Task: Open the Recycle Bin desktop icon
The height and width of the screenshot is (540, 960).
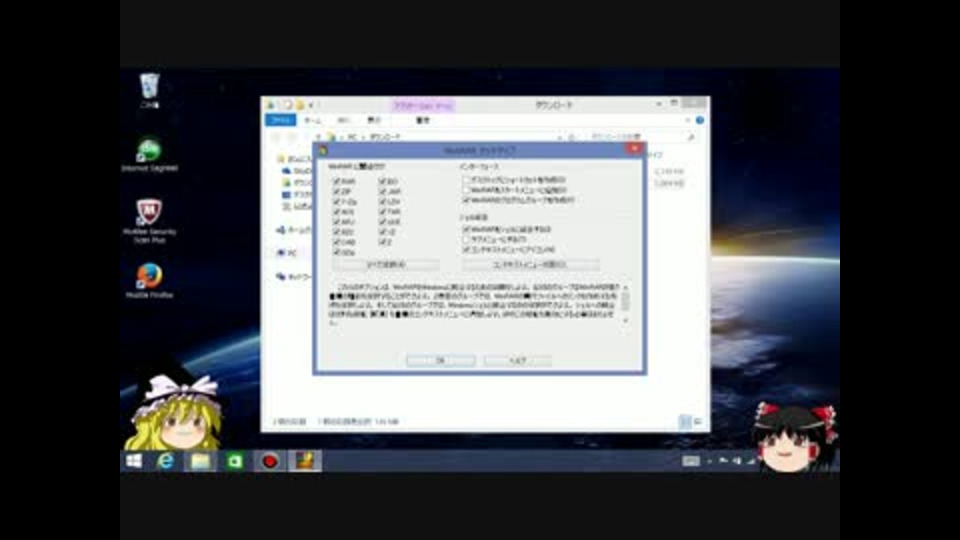Action: (x=149, y=91)
